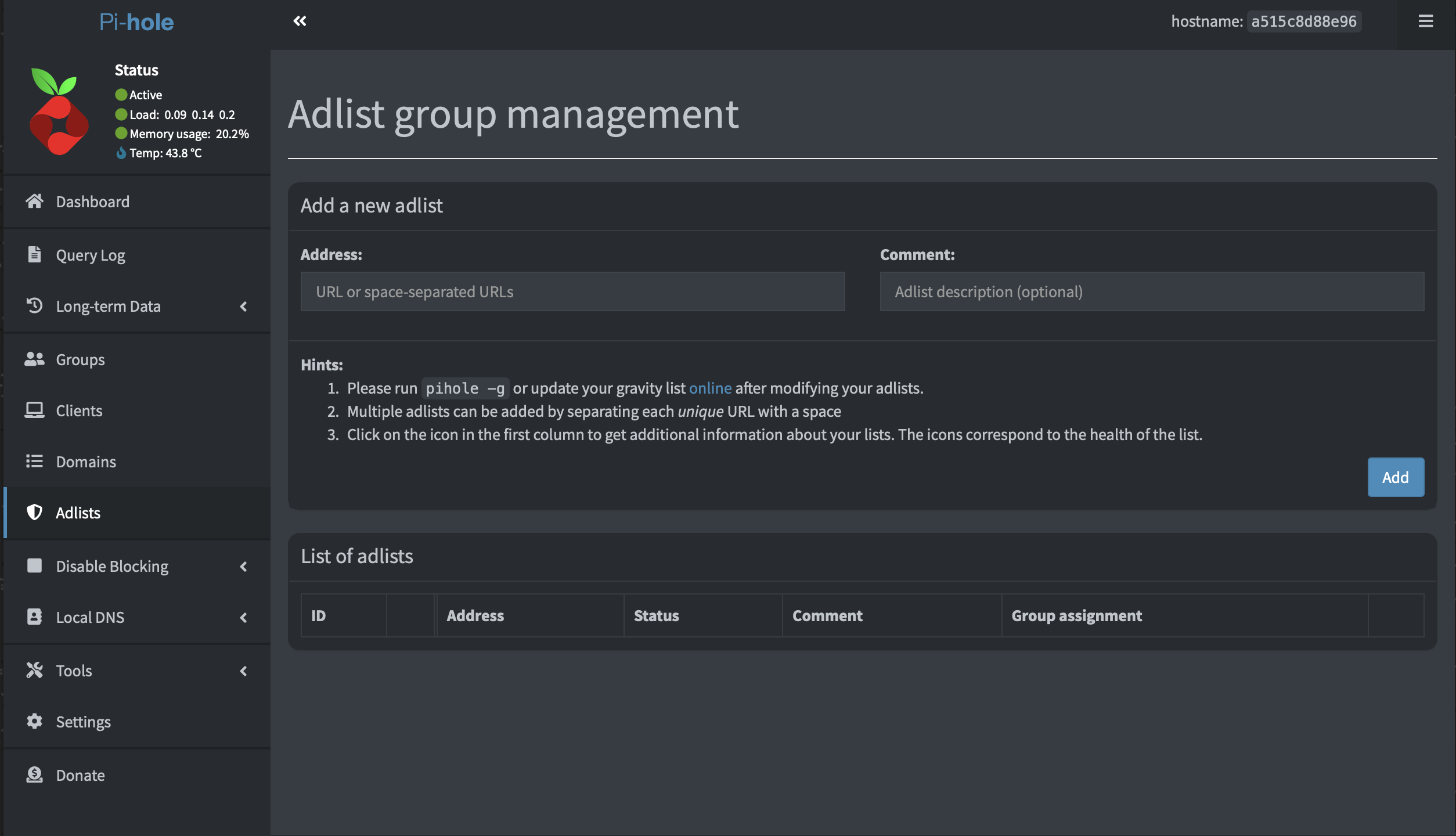Click the Donate money icon
Viewport: 1456px width, 836px height.
pyautogui.click(x=34, y=774)
